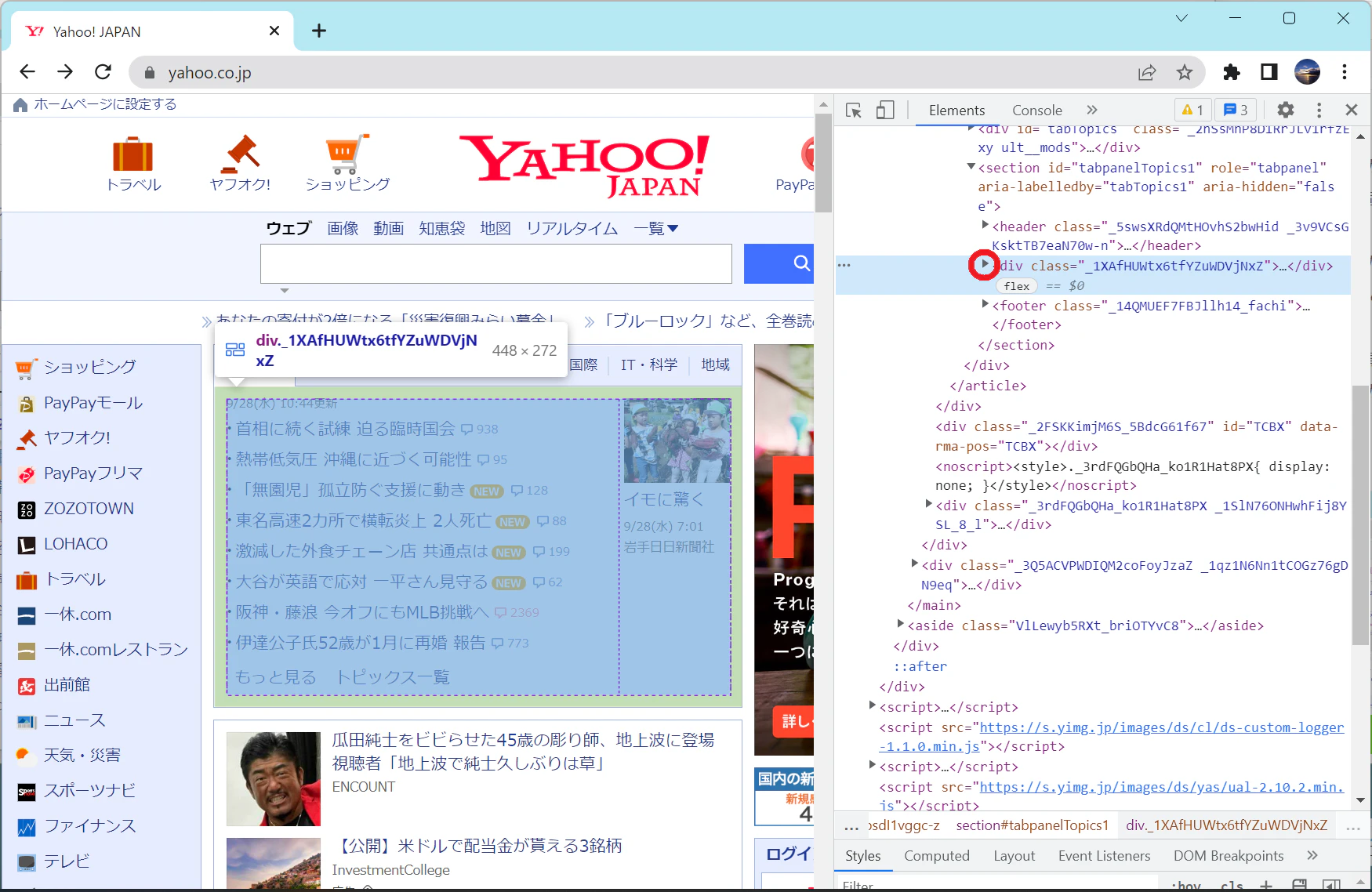1372x892 pixels.
Task: Open the profile avatar menu
Action: click(1307, 72)
